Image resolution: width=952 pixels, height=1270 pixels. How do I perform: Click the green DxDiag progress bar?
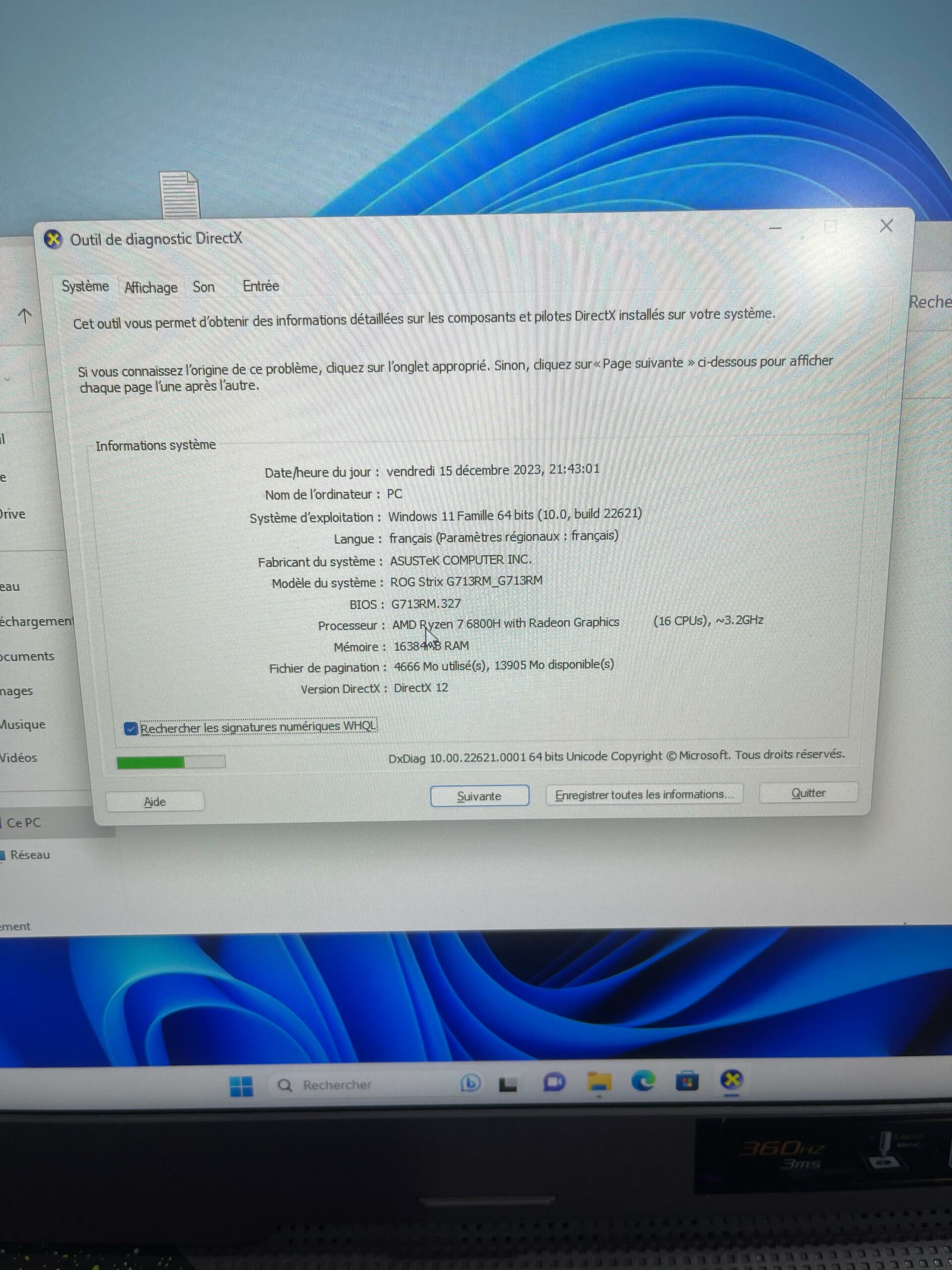tap(171, 762)
